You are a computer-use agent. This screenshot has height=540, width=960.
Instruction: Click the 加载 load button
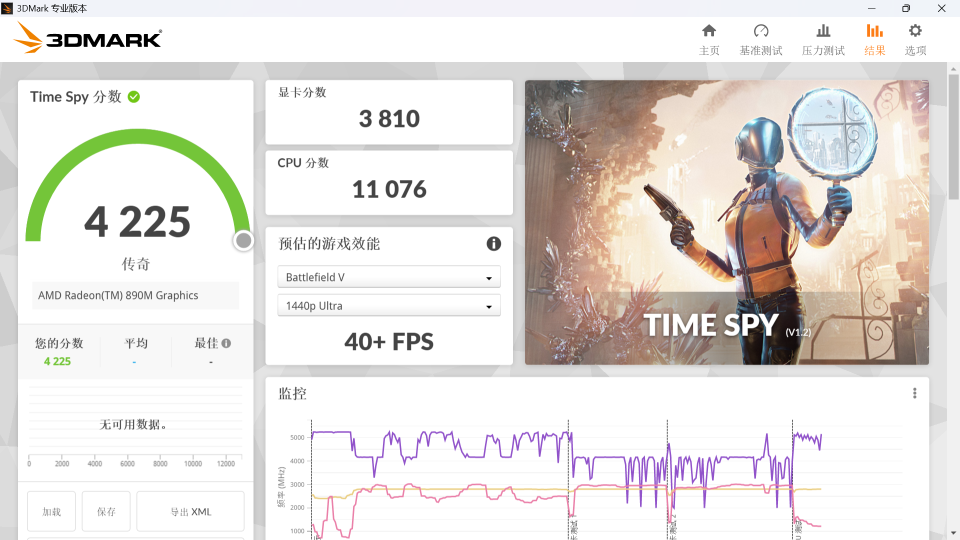click(51, 511)
